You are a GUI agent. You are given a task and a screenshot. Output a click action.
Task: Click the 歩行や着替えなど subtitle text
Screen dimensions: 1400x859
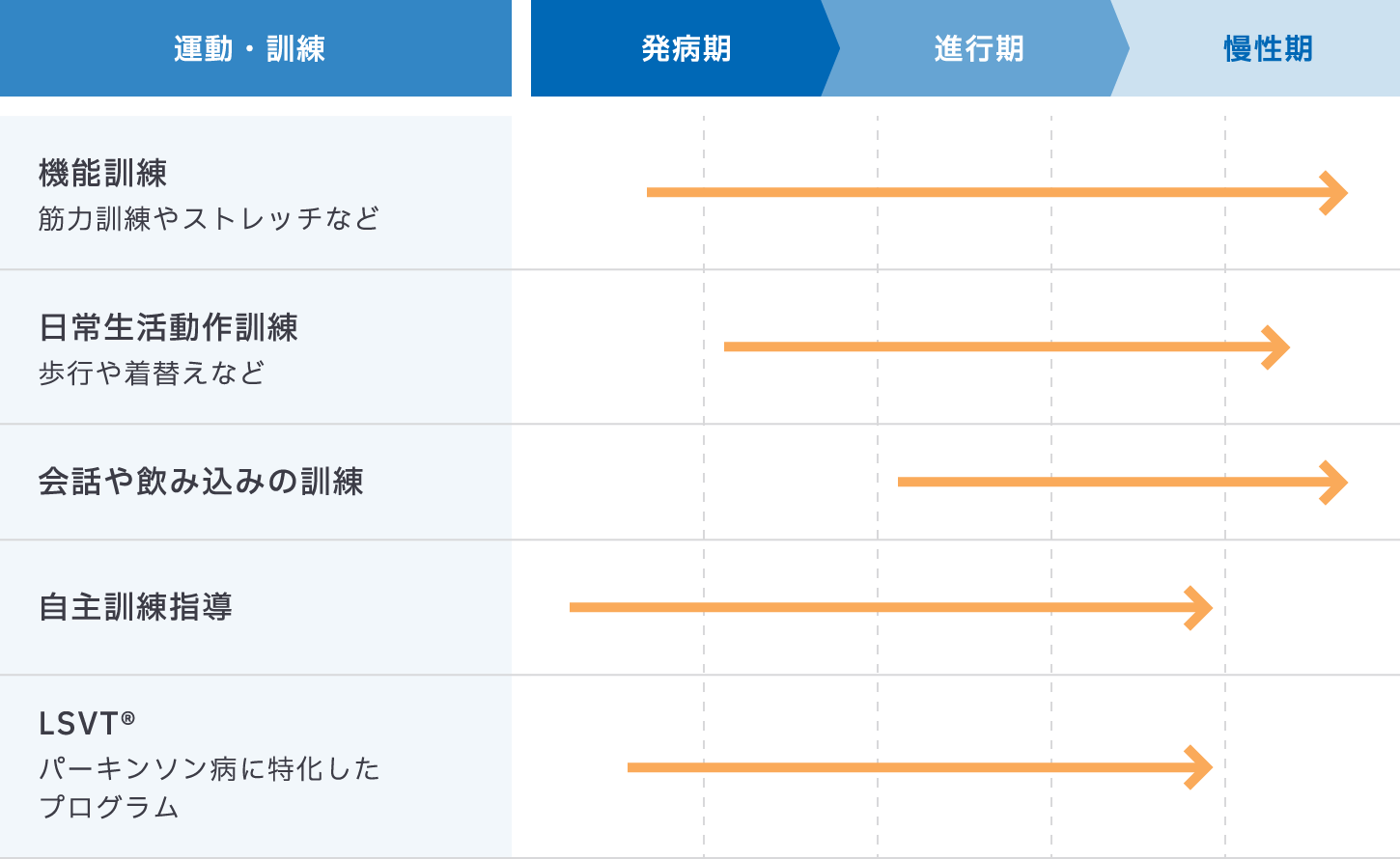pyautogui.click(x=152, y=374)
